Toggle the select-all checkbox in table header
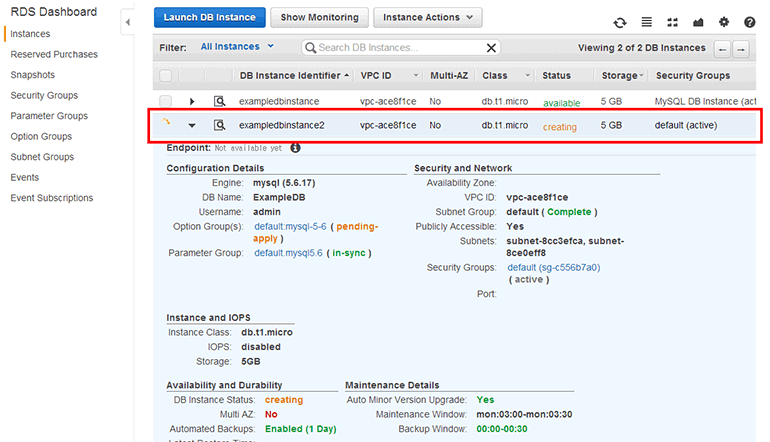 point(165,76)
